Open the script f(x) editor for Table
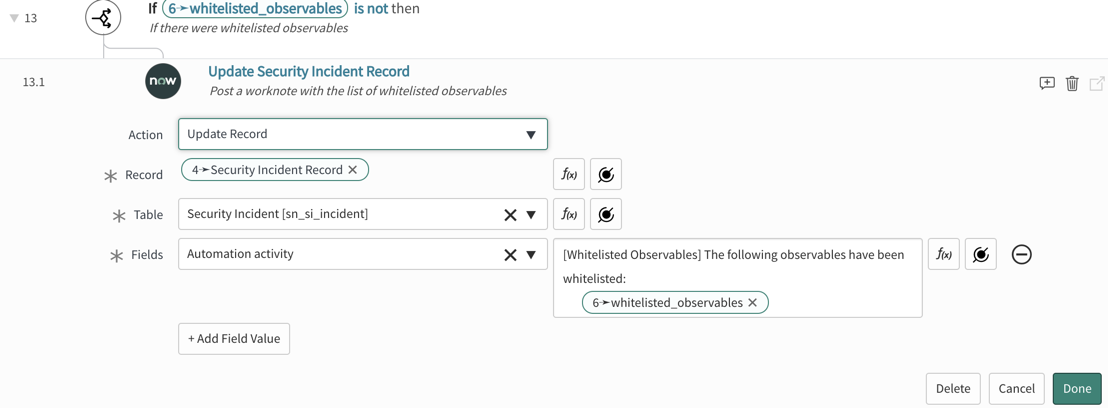The image size is (1108, 408). tap(569, 214)
